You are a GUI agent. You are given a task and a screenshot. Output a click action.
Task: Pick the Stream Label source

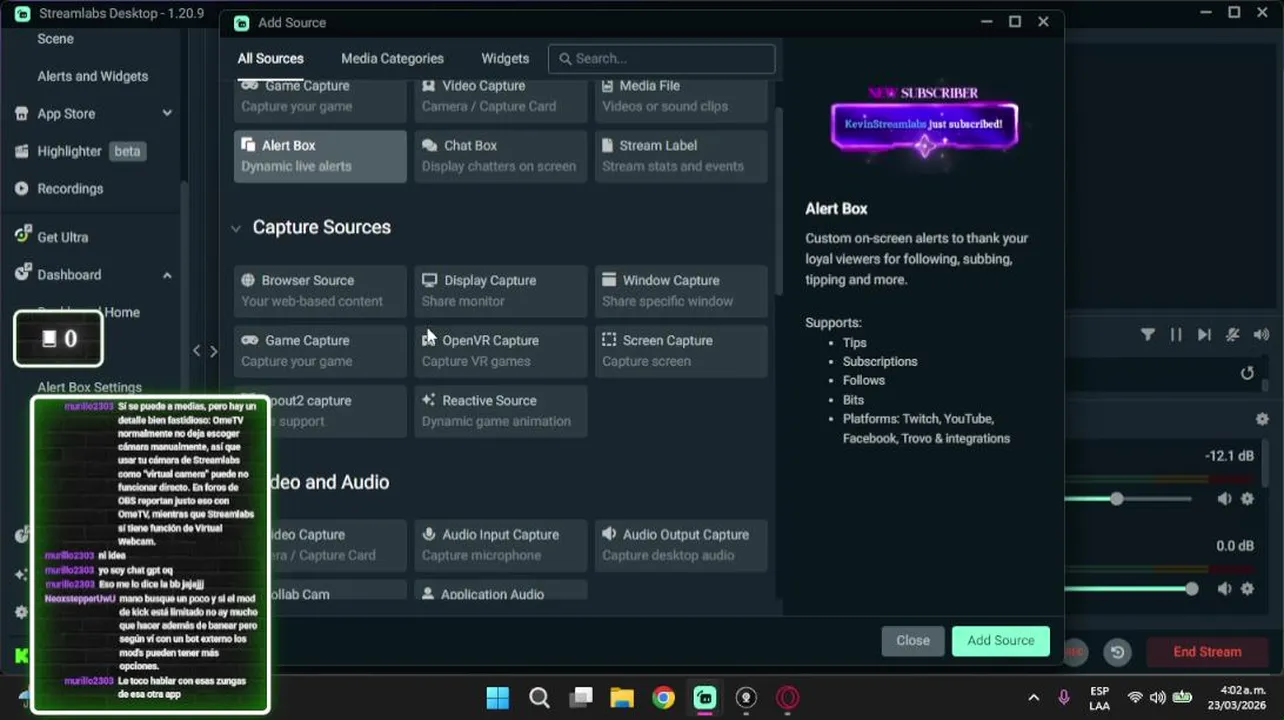coord(681,156)
